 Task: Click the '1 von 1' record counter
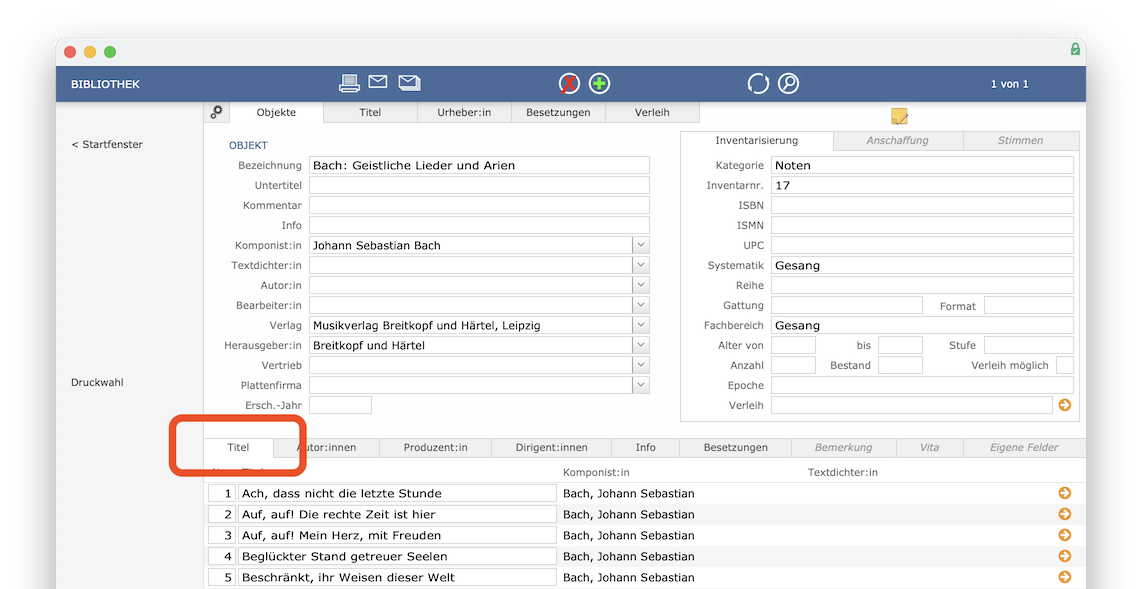click(x=1009, y=84)
